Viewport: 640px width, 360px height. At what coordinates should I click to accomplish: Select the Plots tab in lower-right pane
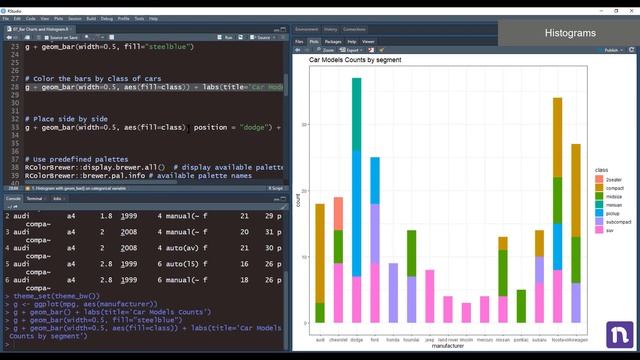[x=314, y=42]
